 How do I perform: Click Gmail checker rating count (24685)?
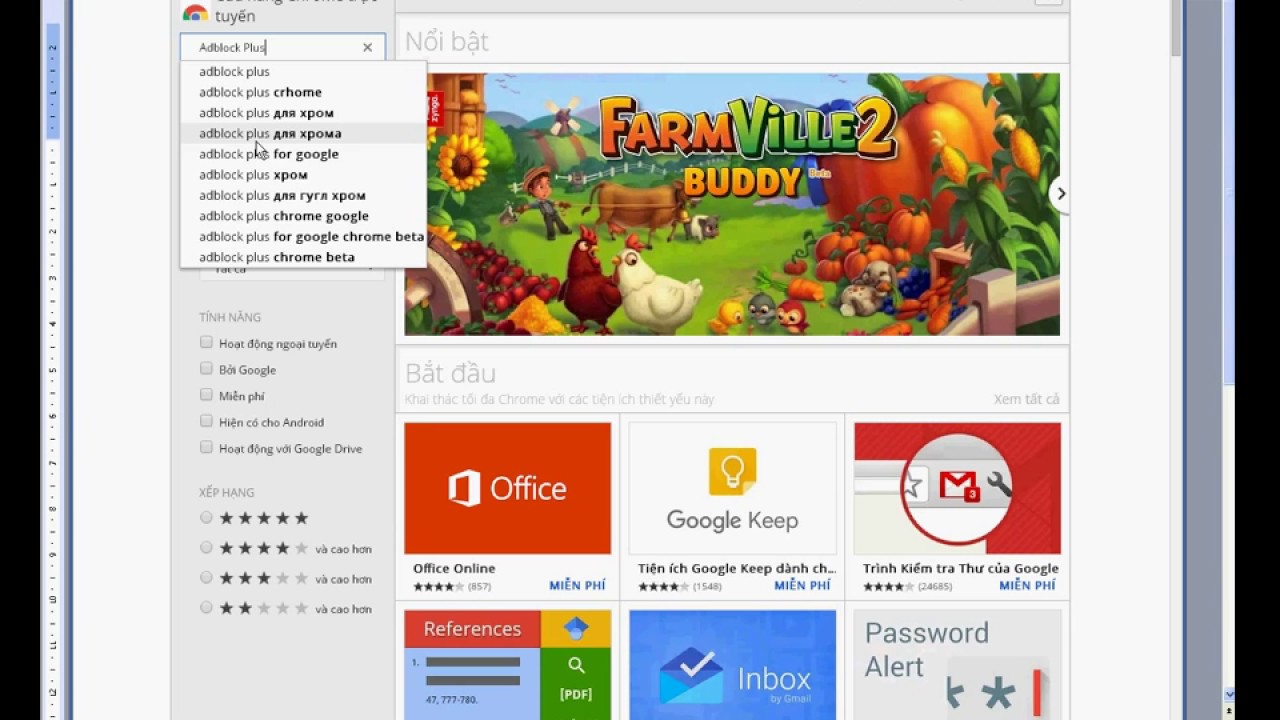(x=935, y=587)
